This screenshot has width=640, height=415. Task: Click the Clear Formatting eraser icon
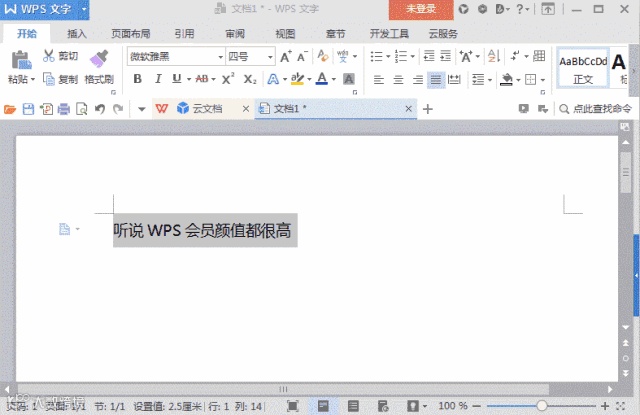(x=323, y=56)
